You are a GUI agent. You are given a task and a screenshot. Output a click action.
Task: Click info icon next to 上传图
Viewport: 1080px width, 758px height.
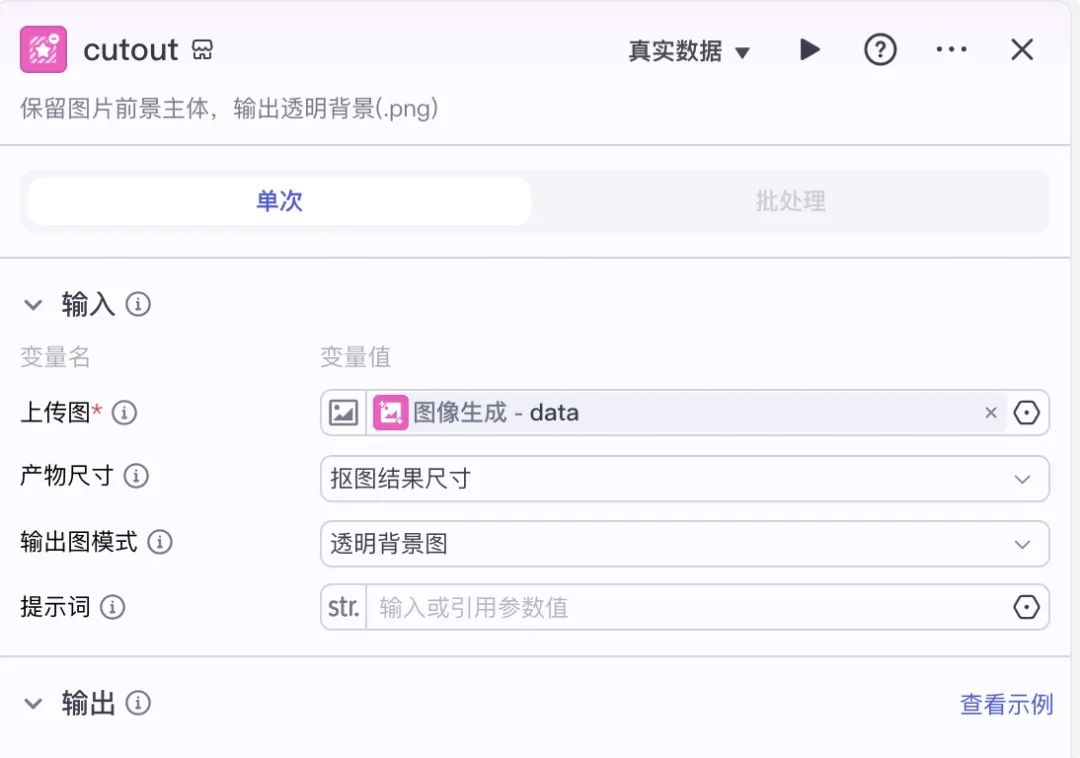point(124,413)
